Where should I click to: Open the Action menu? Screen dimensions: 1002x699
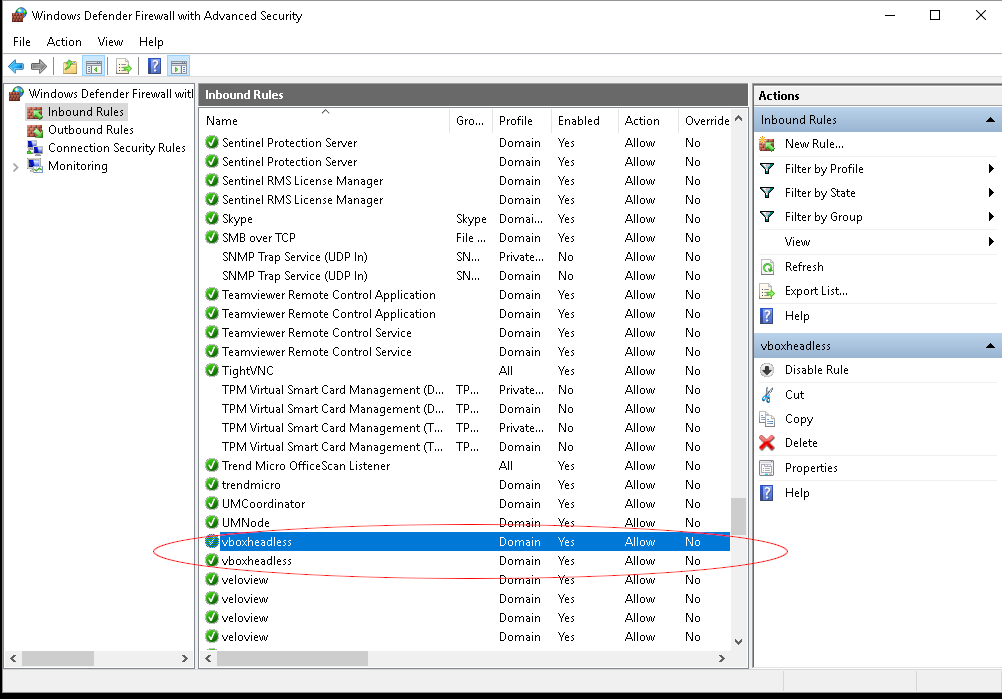pos(64,42)
